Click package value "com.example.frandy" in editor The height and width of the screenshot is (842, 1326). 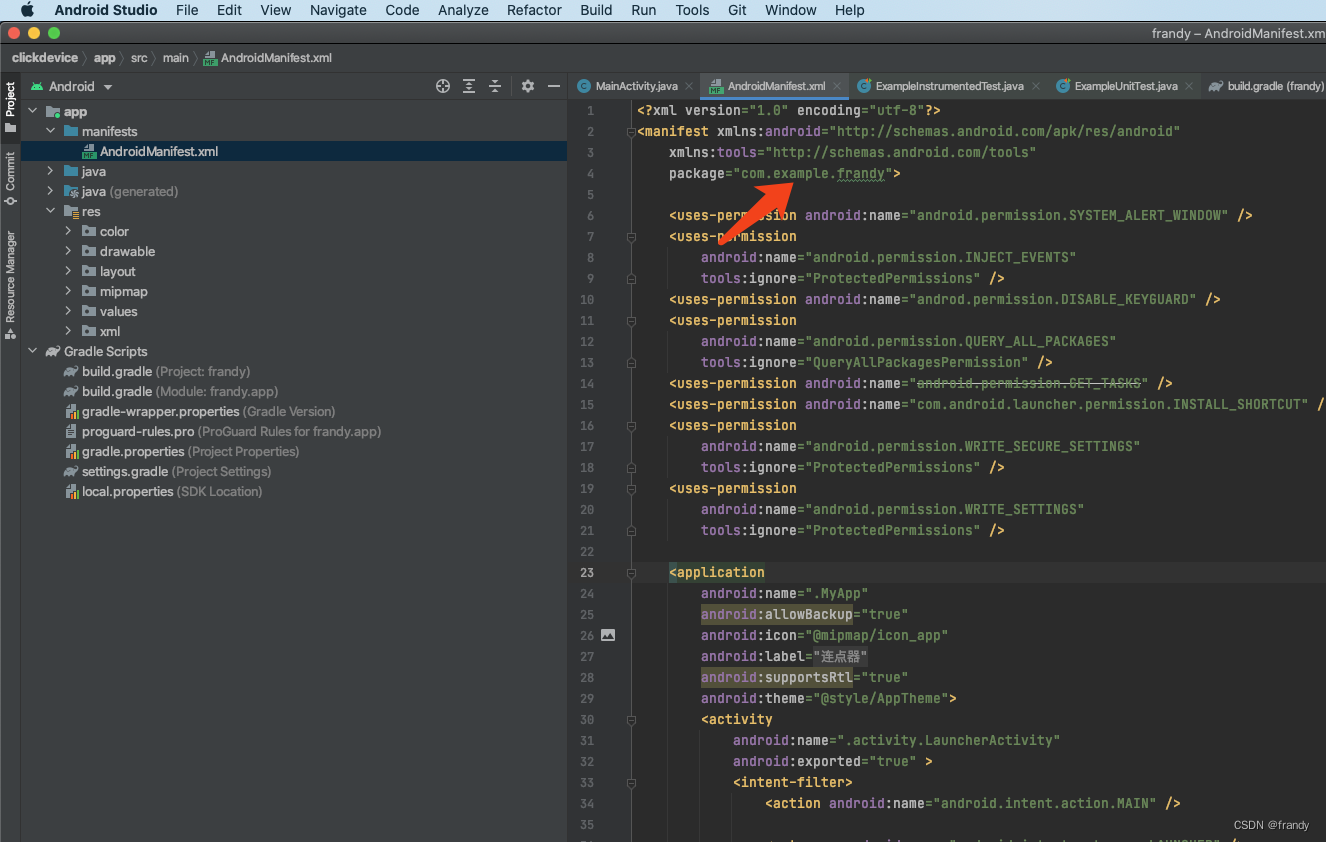813,174
